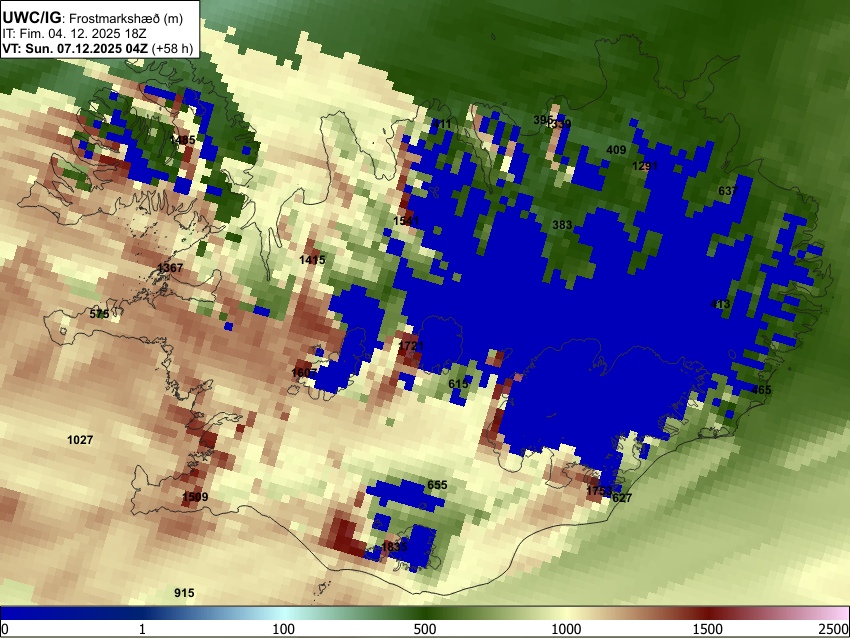Image resolution: width=850 pixels, height=638 pixels.
Task: Click the map value 1721
Action: (411, 346)
